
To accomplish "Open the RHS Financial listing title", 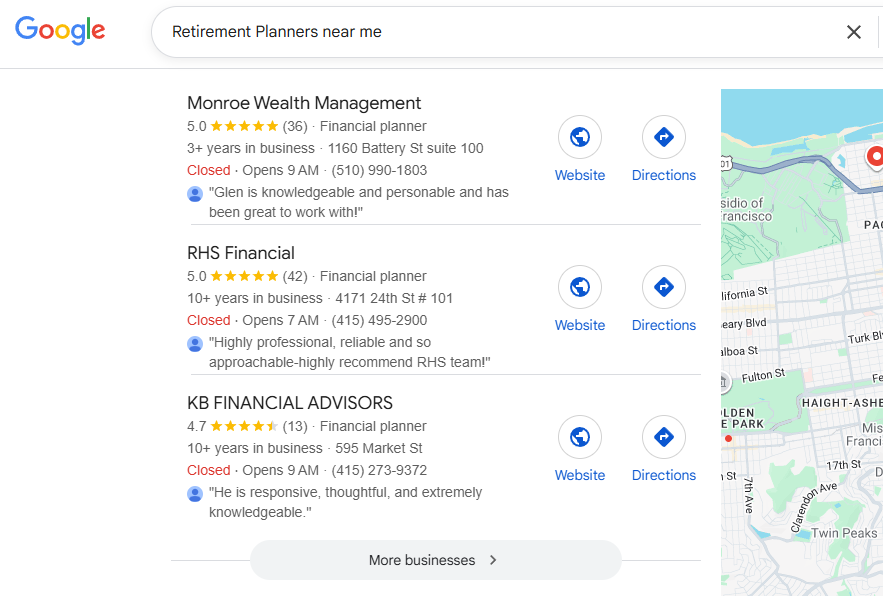I will click(x=241, y=253).
